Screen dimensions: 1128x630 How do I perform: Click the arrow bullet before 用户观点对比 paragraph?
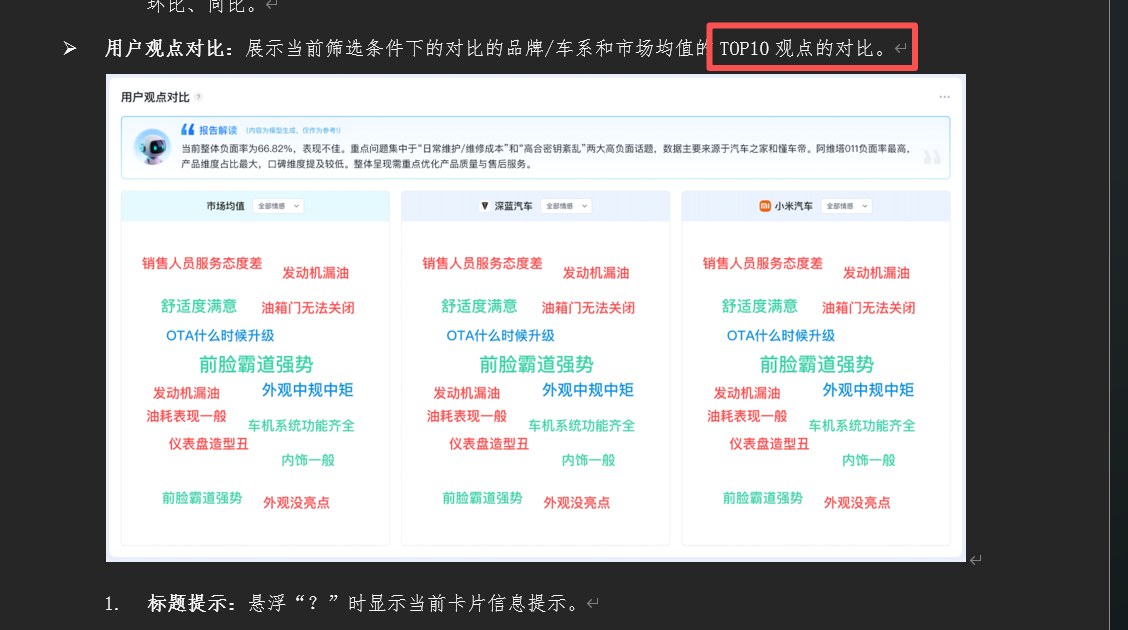tap(70, 48)
